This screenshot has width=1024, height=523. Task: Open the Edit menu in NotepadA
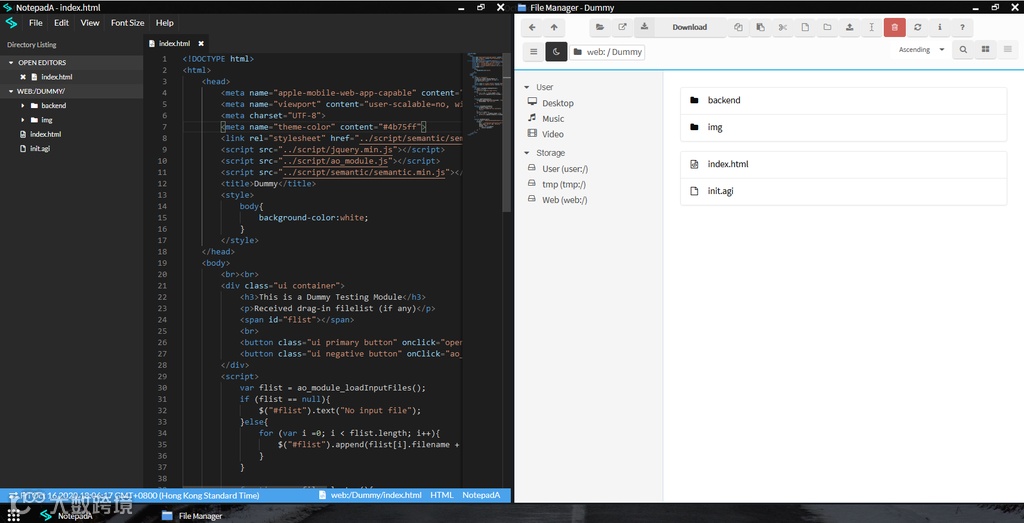tap(61, 23)
